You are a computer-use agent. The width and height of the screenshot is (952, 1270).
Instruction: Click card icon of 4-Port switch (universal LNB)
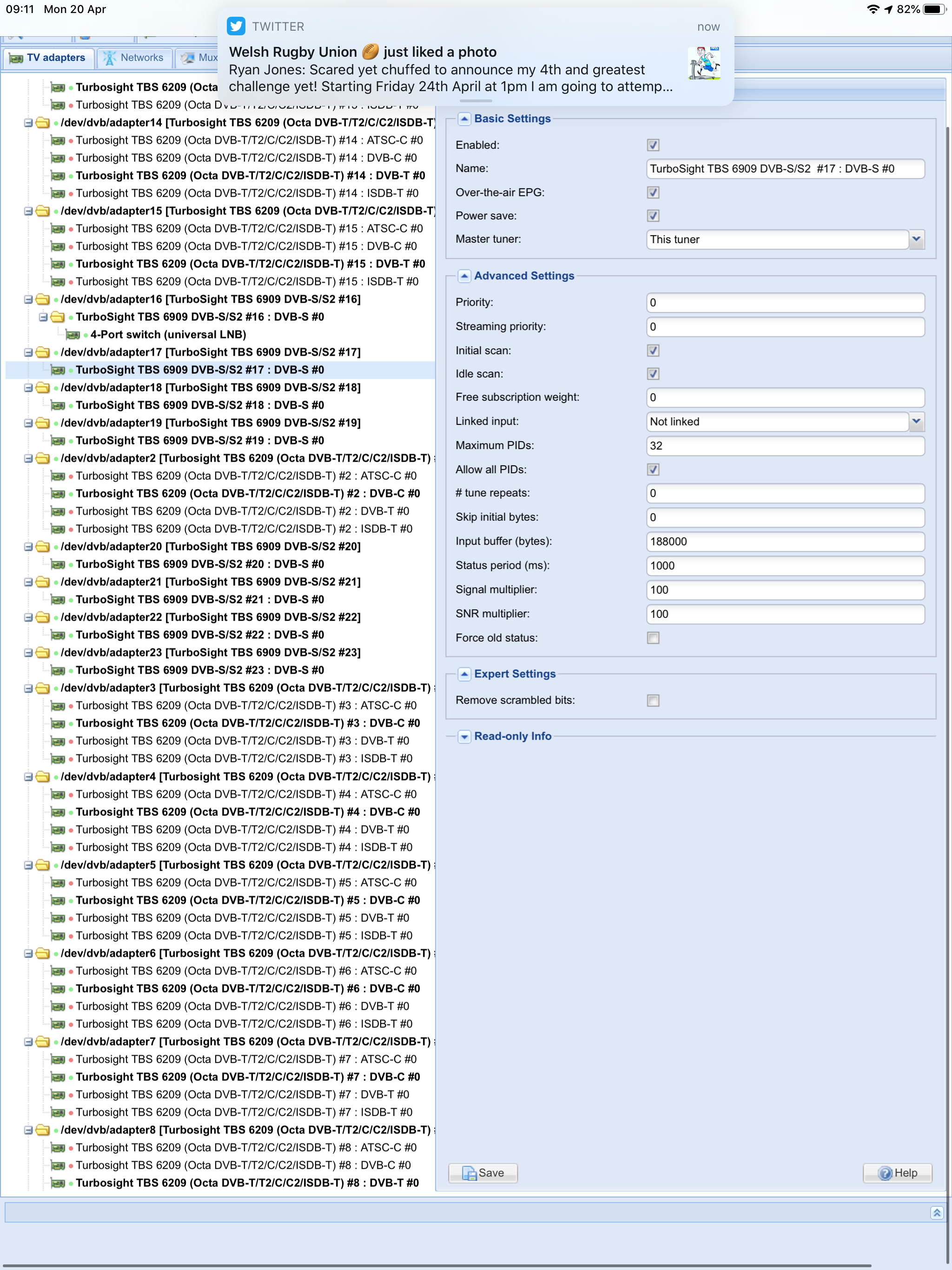pos(73,335)
